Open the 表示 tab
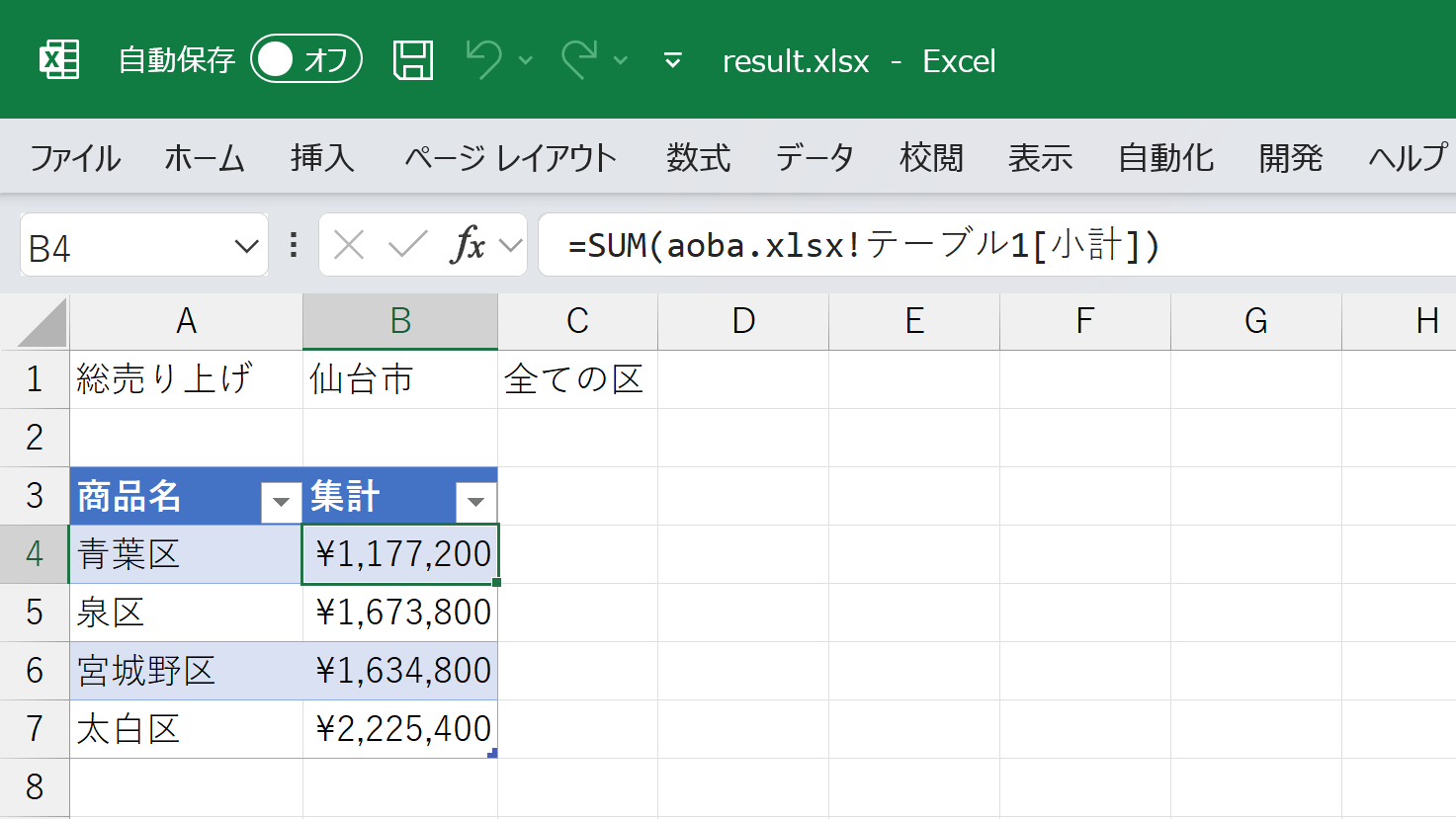Image resolution: width=1456 pixels, height=819 pixels. (x=1040, y=158)
